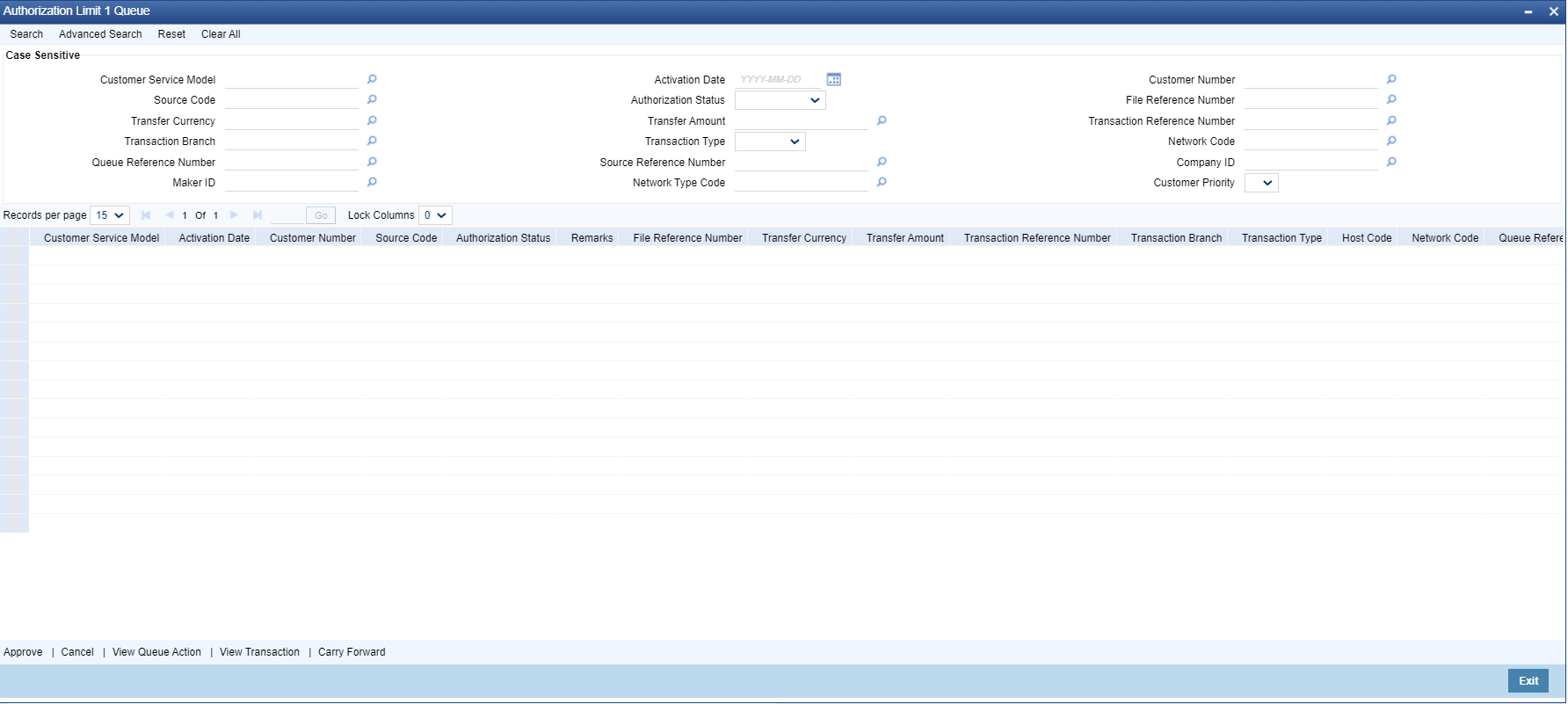Click the Remarks column header
Viewport: 1568px width, 704px height.
[x=592, y=238]
